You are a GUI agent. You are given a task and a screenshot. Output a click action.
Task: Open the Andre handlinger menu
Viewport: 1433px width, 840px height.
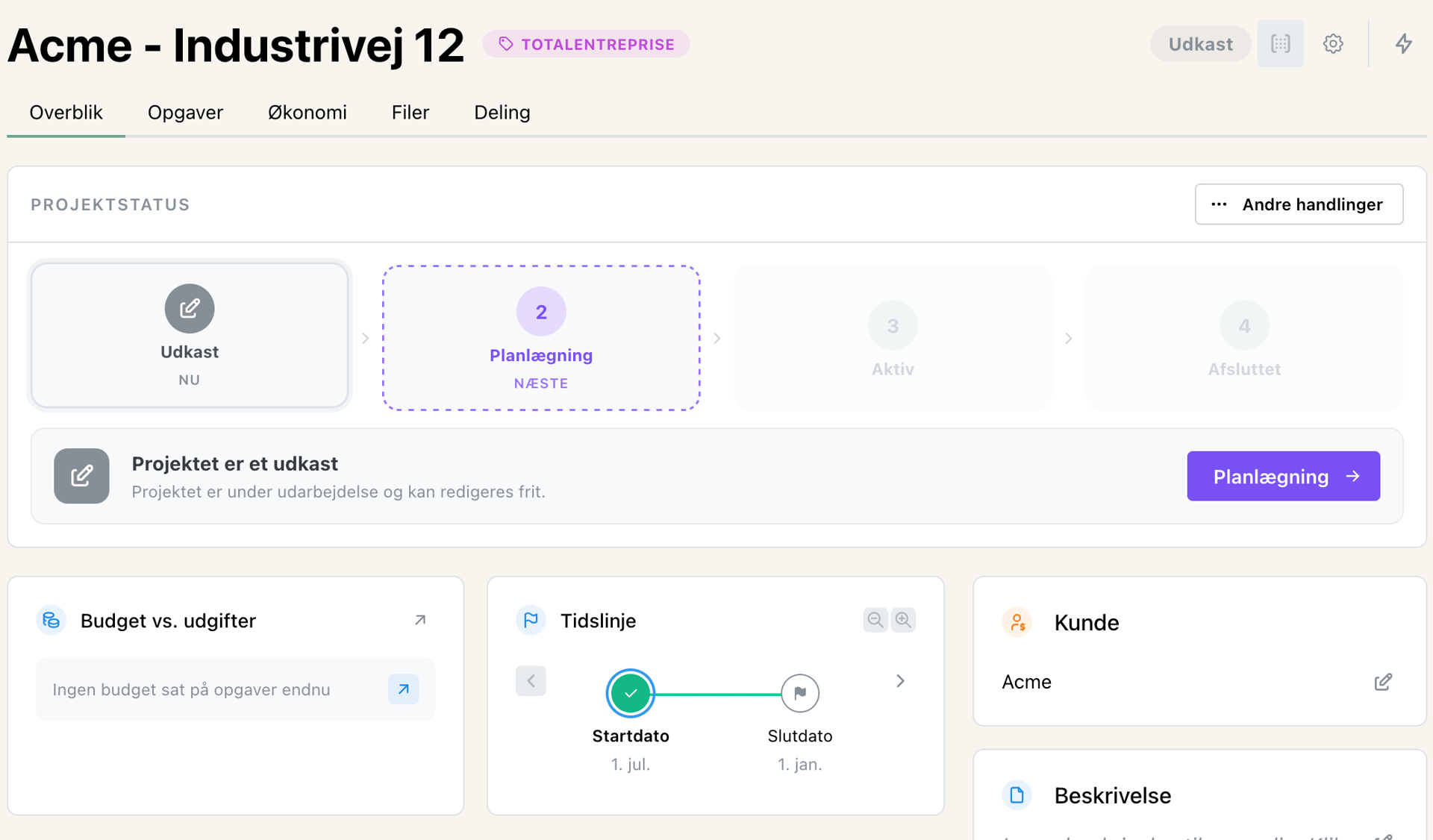(1299, 204)
